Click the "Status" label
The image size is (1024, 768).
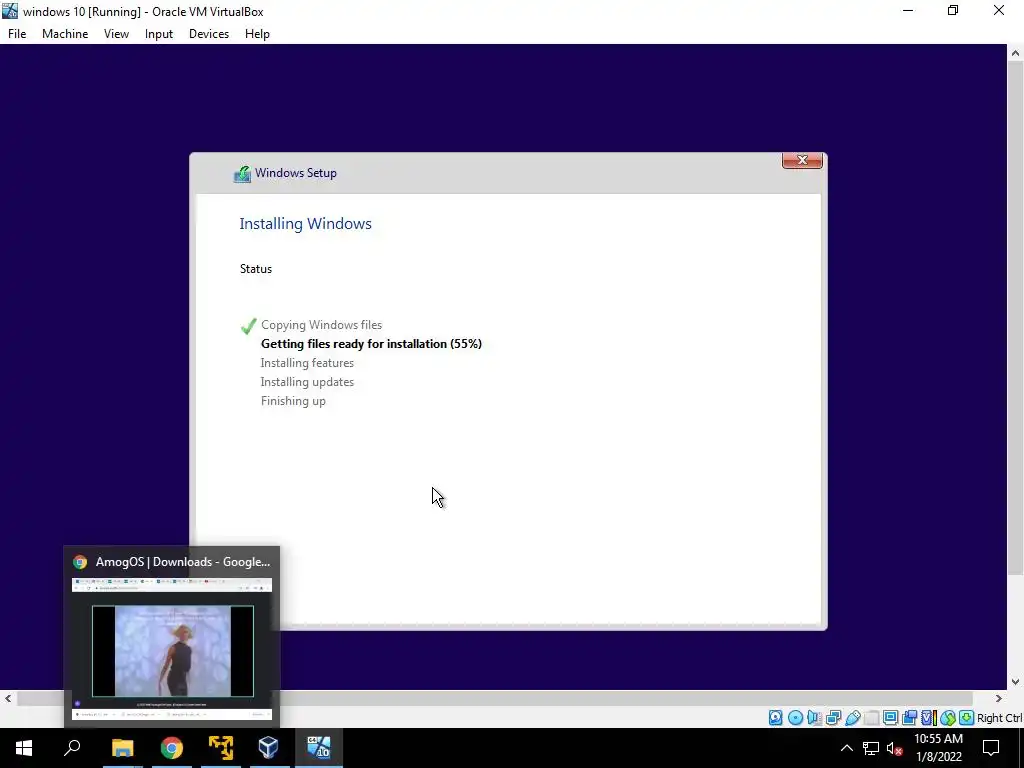point(255,268)
